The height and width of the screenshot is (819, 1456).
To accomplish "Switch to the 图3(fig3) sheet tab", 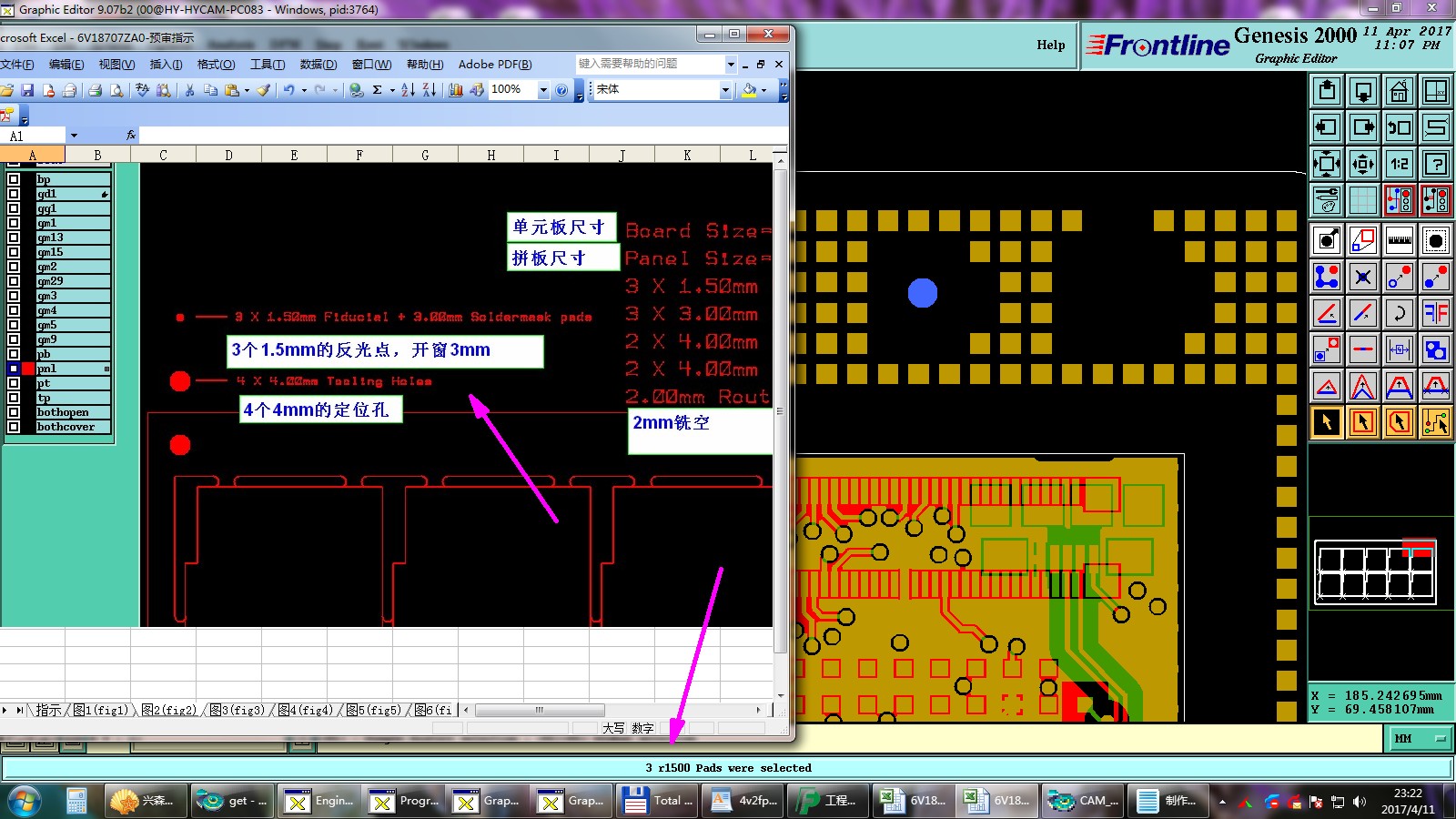I will point(238,710).
